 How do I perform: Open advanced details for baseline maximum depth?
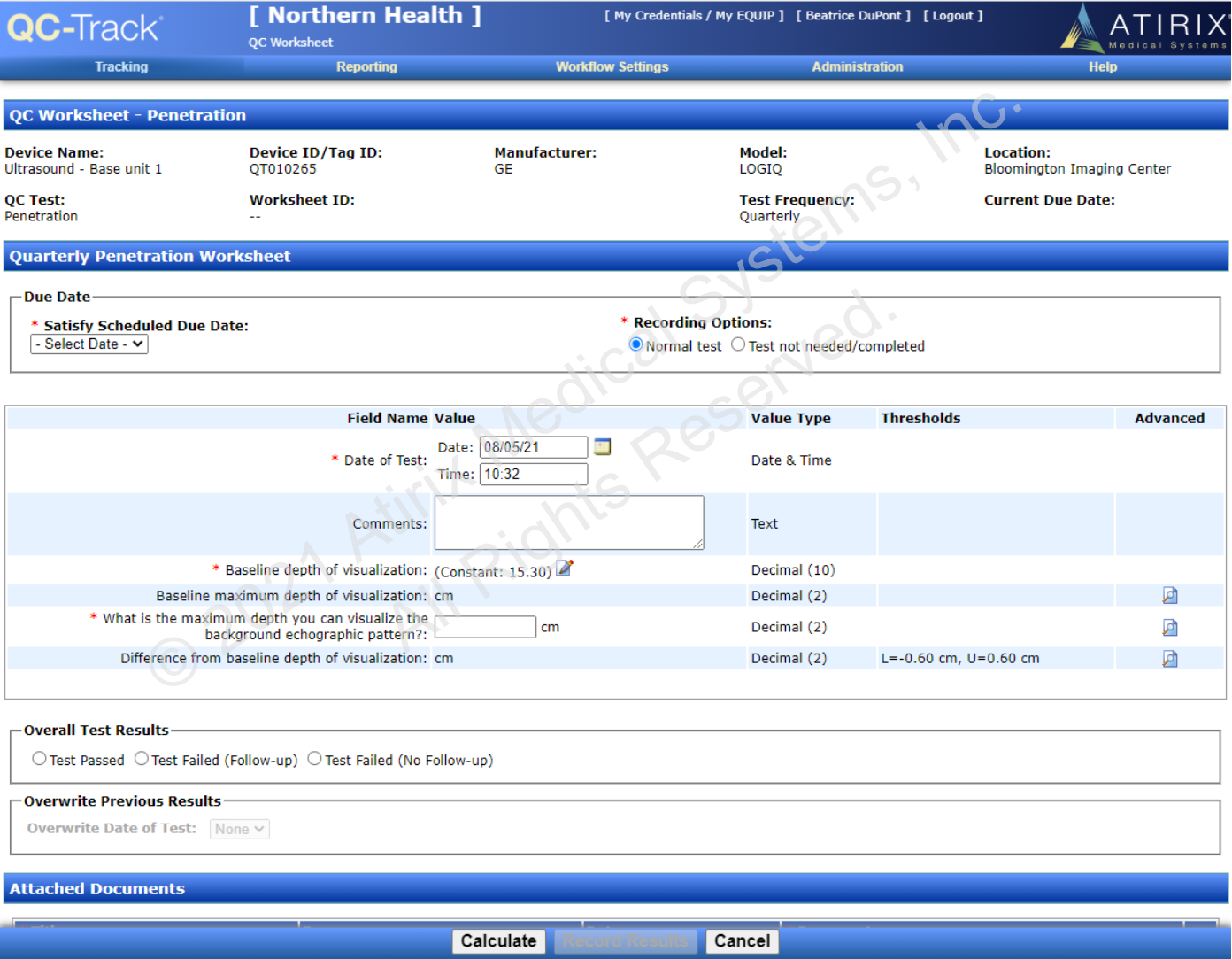[1169, 596]
